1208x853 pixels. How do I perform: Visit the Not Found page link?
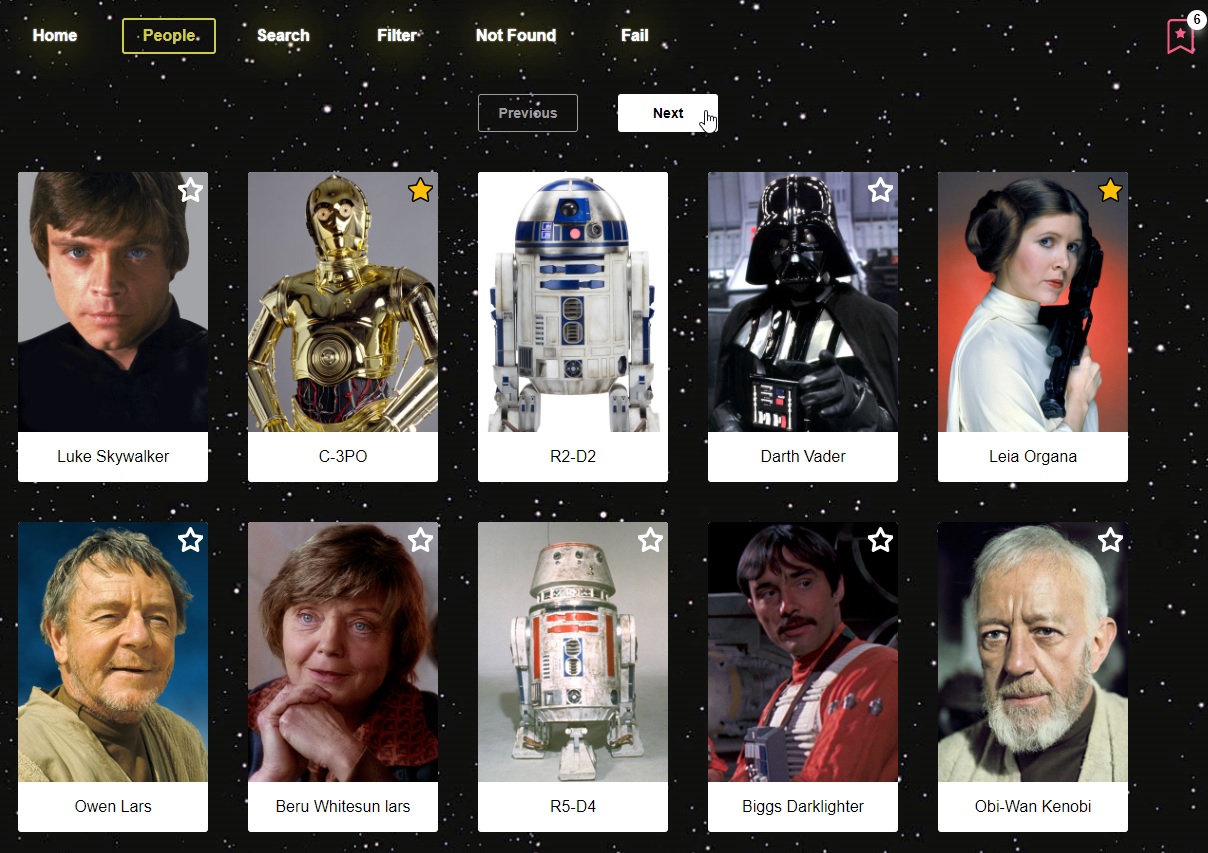pyautogui.click(x=516, y=35)
